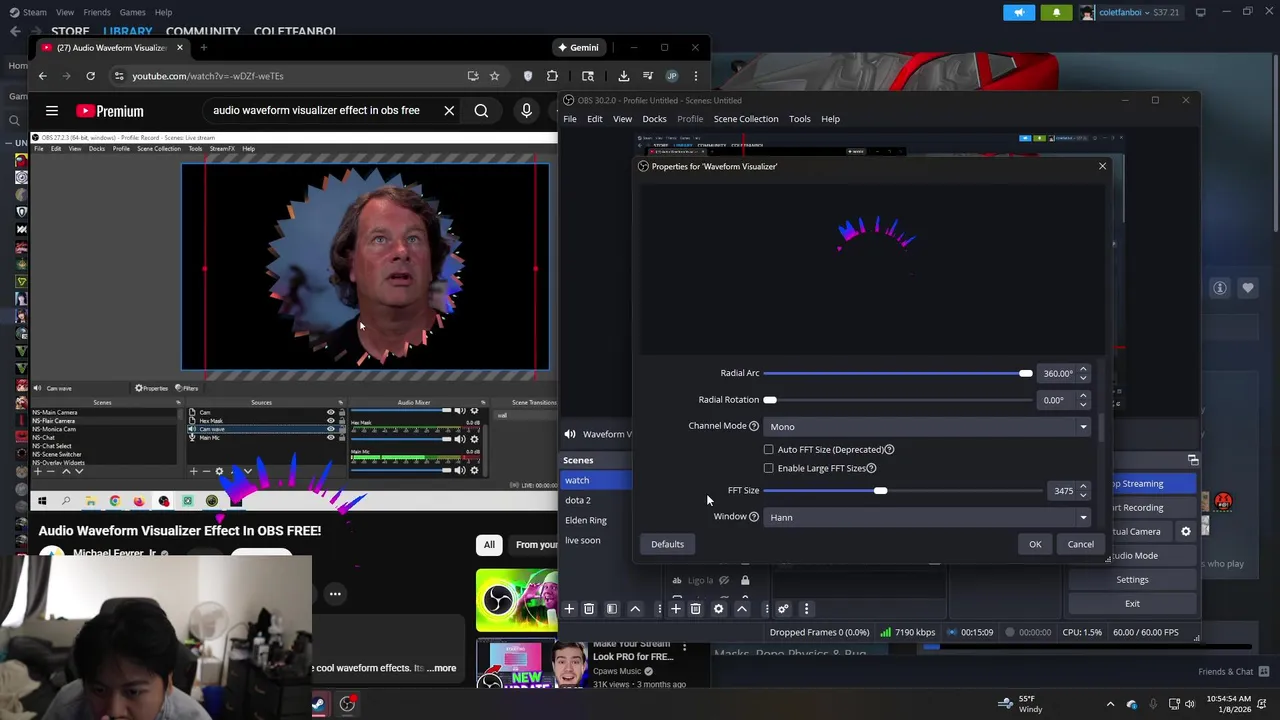Add a scene with the Scenes plus icon
1280x720 pixels.
coord(569,609)
